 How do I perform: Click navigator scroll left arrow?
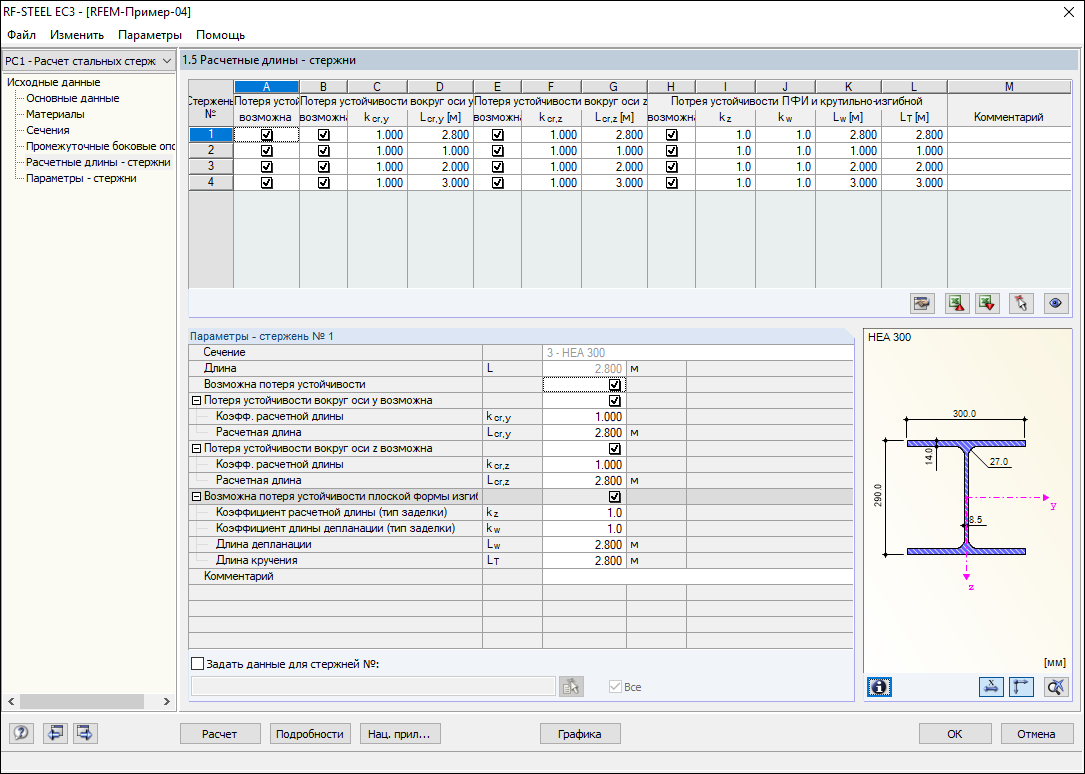(11, 701)
